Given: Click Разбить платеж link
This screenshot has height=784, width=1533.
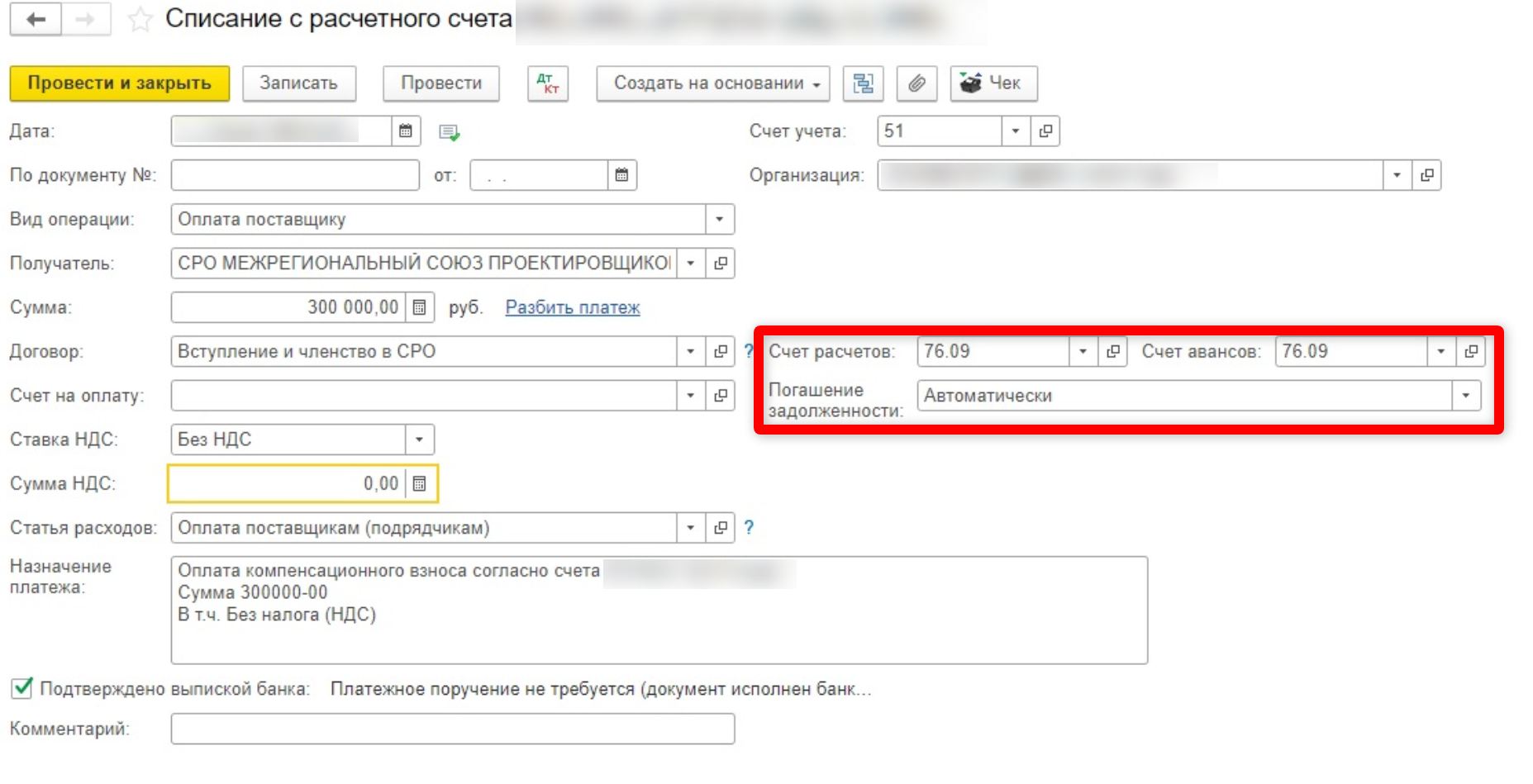Looking at the screenshot, I should coord(572,307).
